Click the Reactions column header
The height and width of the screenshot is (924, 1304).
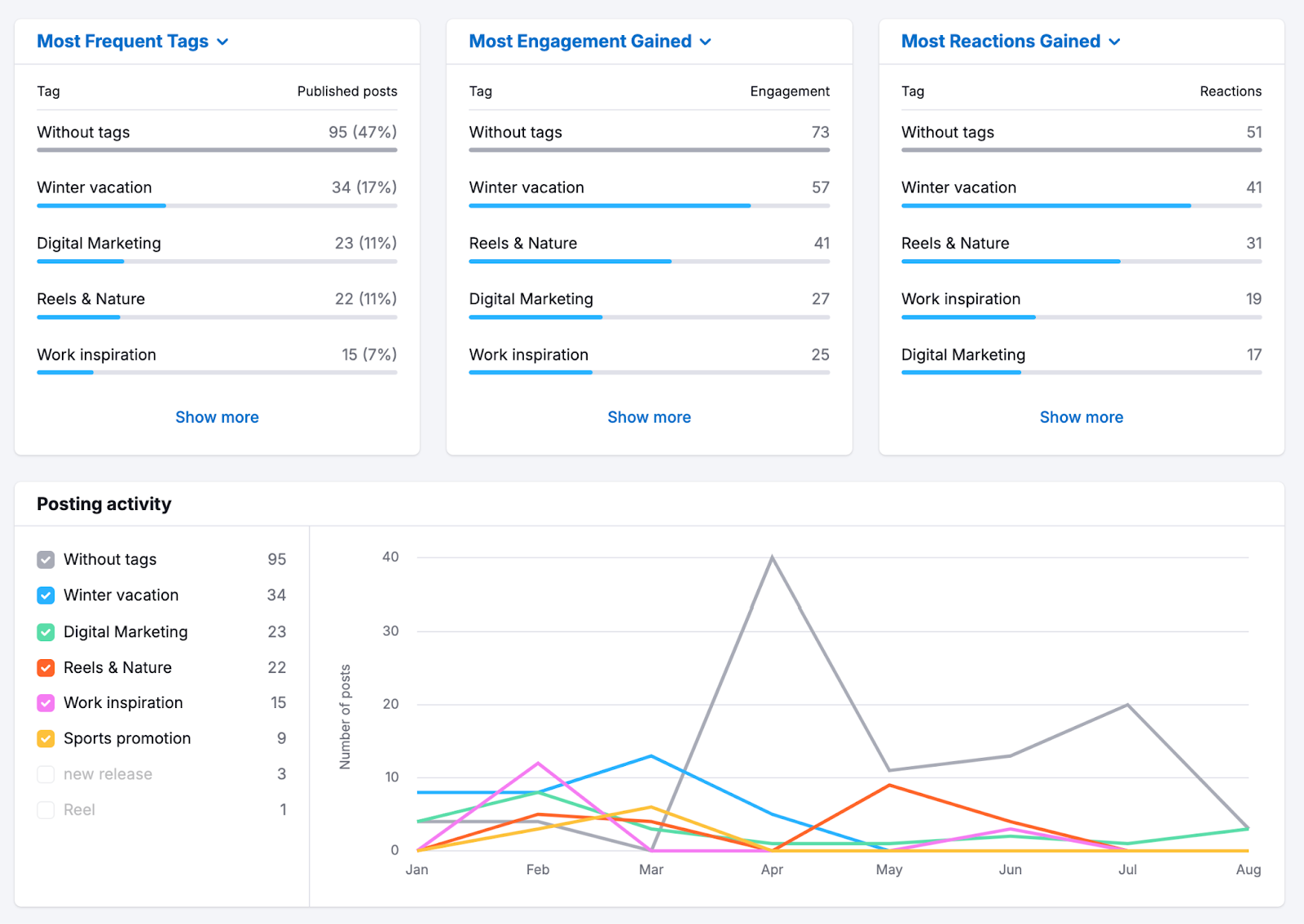(x=1231, y=91)
